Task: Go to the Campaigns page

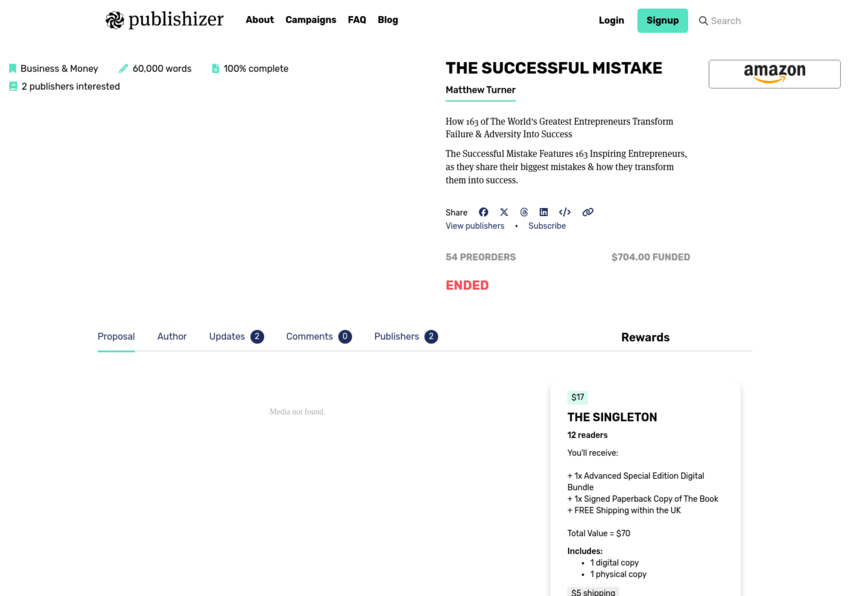Action: [311, 20]
